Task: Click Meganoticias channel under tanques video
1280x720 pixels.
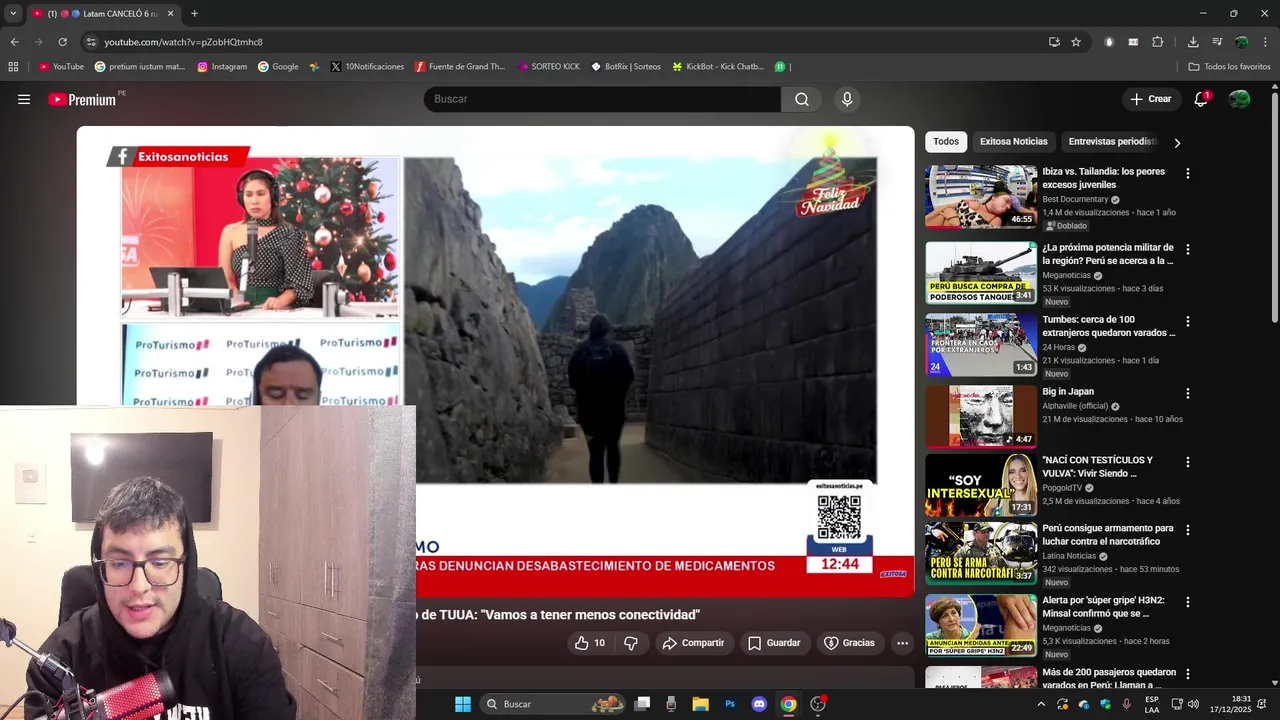Action: coord(1066,275)
